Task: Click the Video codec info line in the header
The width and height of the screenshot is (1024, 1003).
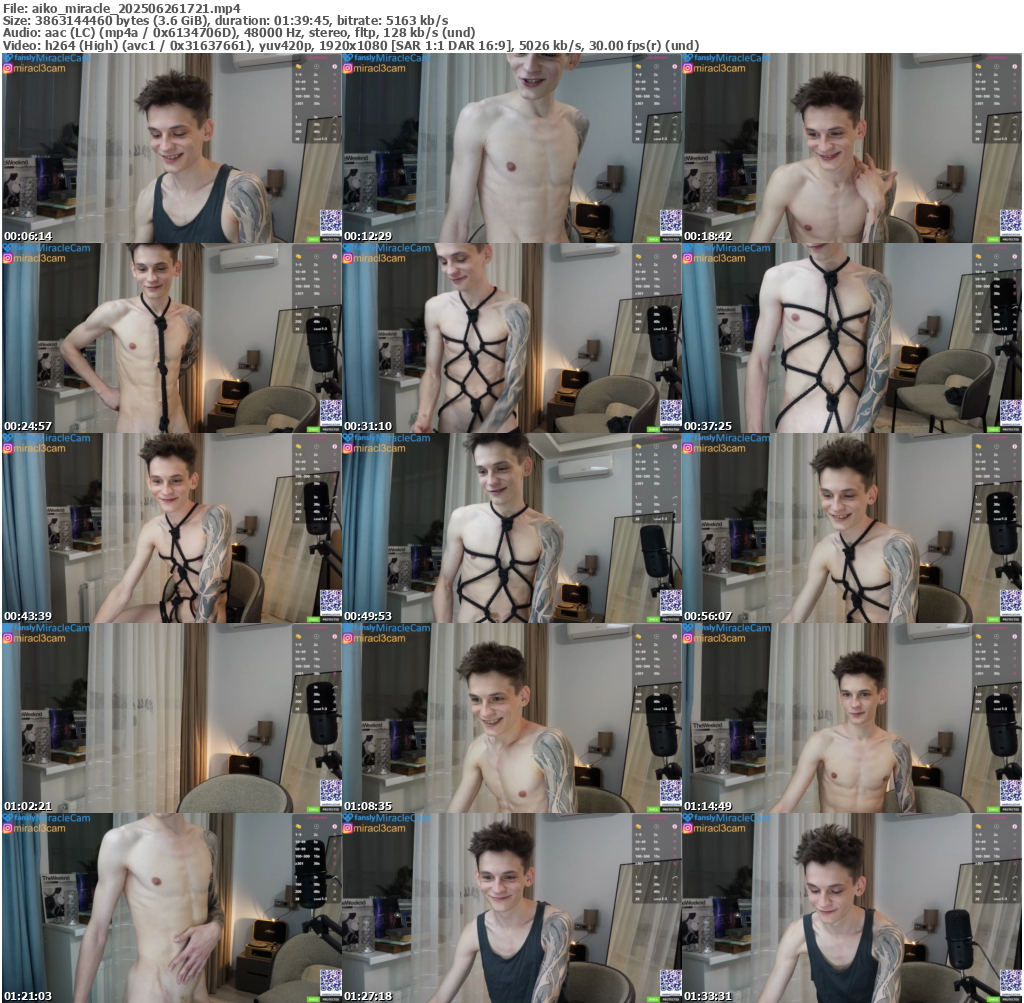Action: click(x=350, y=45)
